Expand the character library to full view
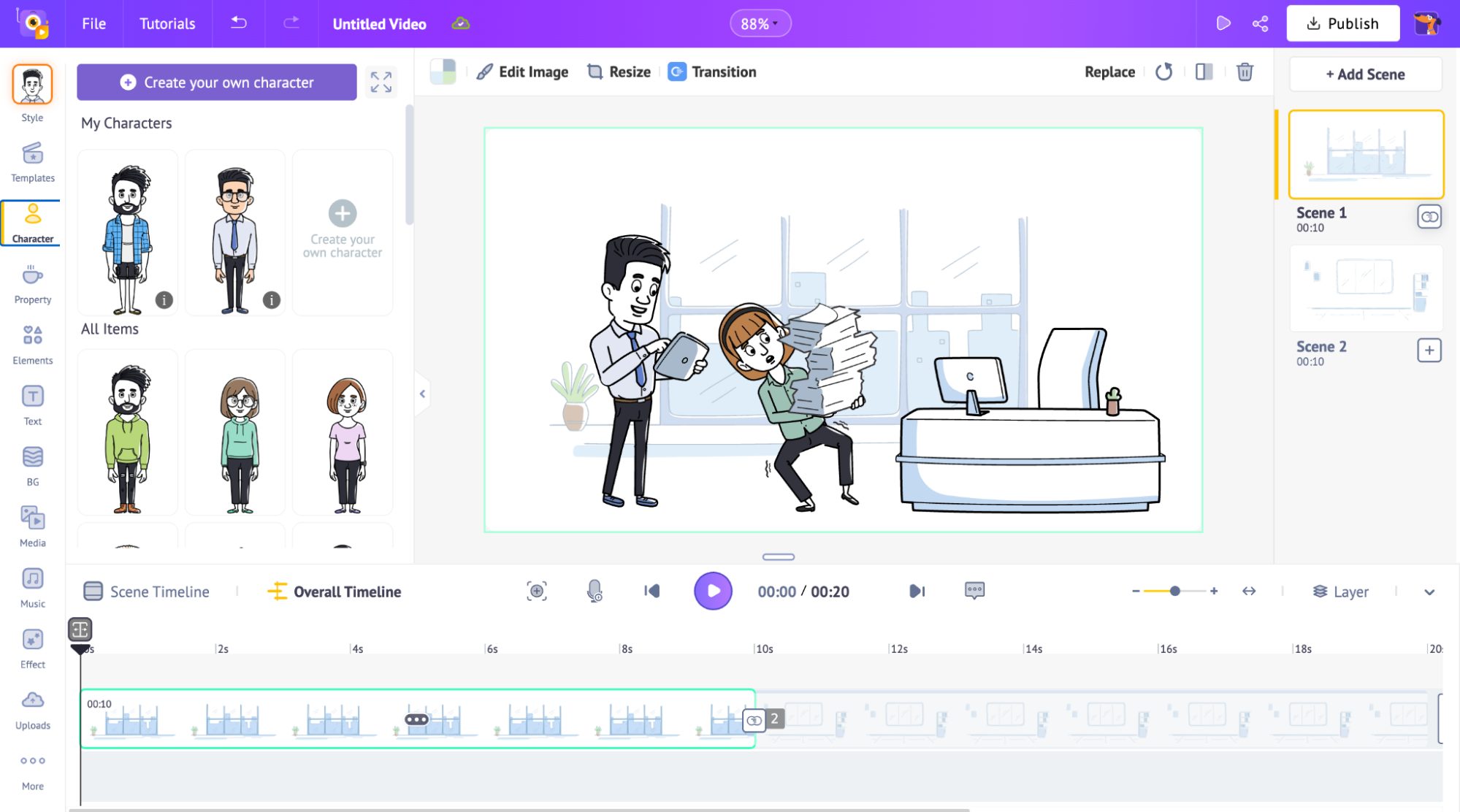1460x812 pixels. pos(381,82)
